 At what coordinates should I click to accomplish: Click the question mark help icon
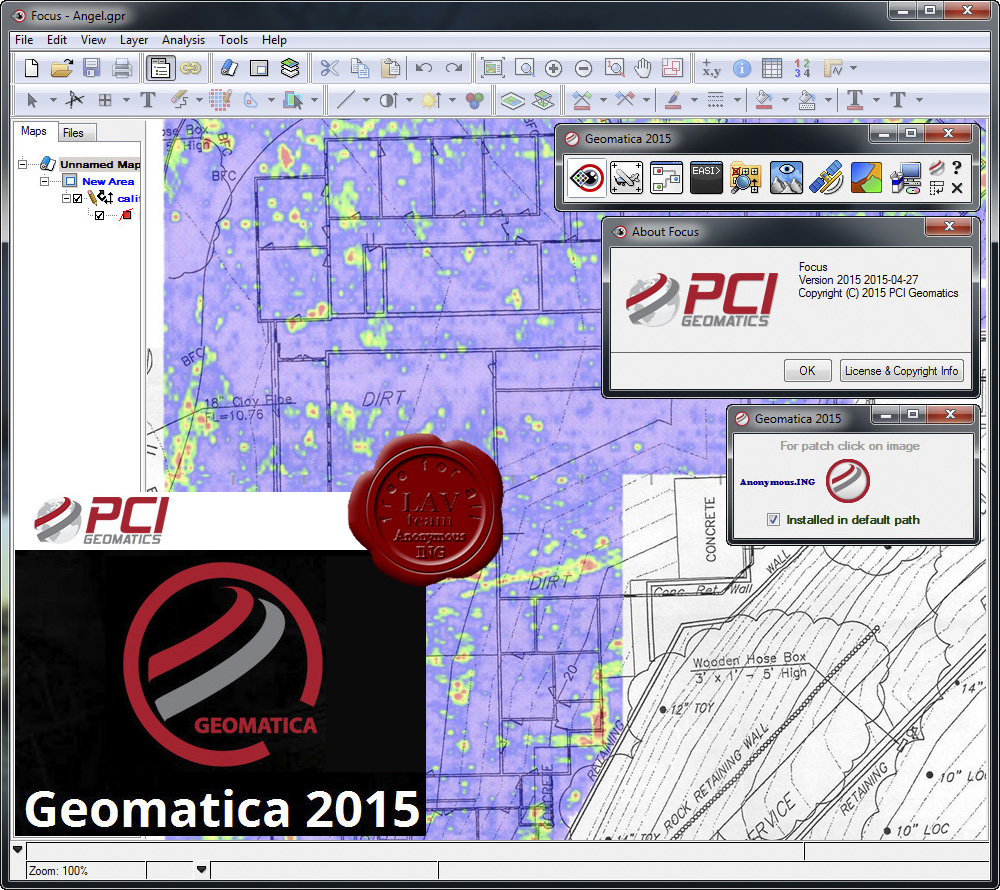(957, 168)
